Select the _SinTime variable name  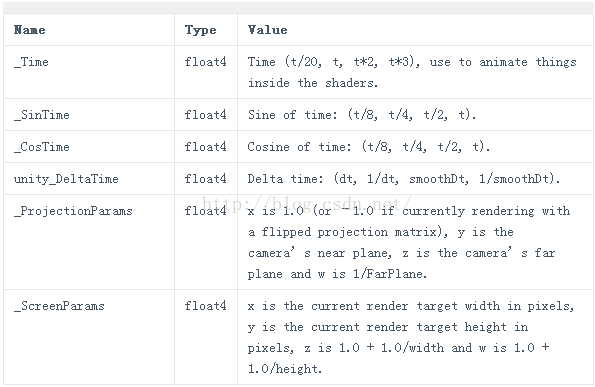click(42, 115)
